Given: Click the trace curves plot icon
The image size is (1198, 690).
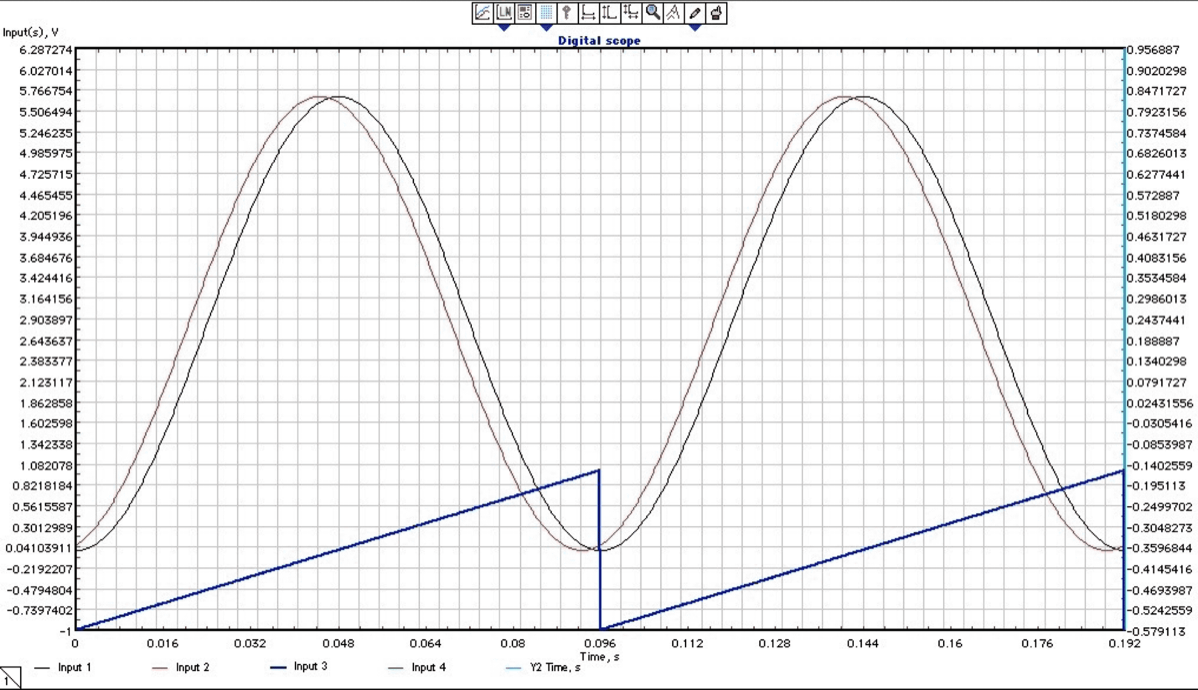Looking at the screenshot, I should click(482, 13).
